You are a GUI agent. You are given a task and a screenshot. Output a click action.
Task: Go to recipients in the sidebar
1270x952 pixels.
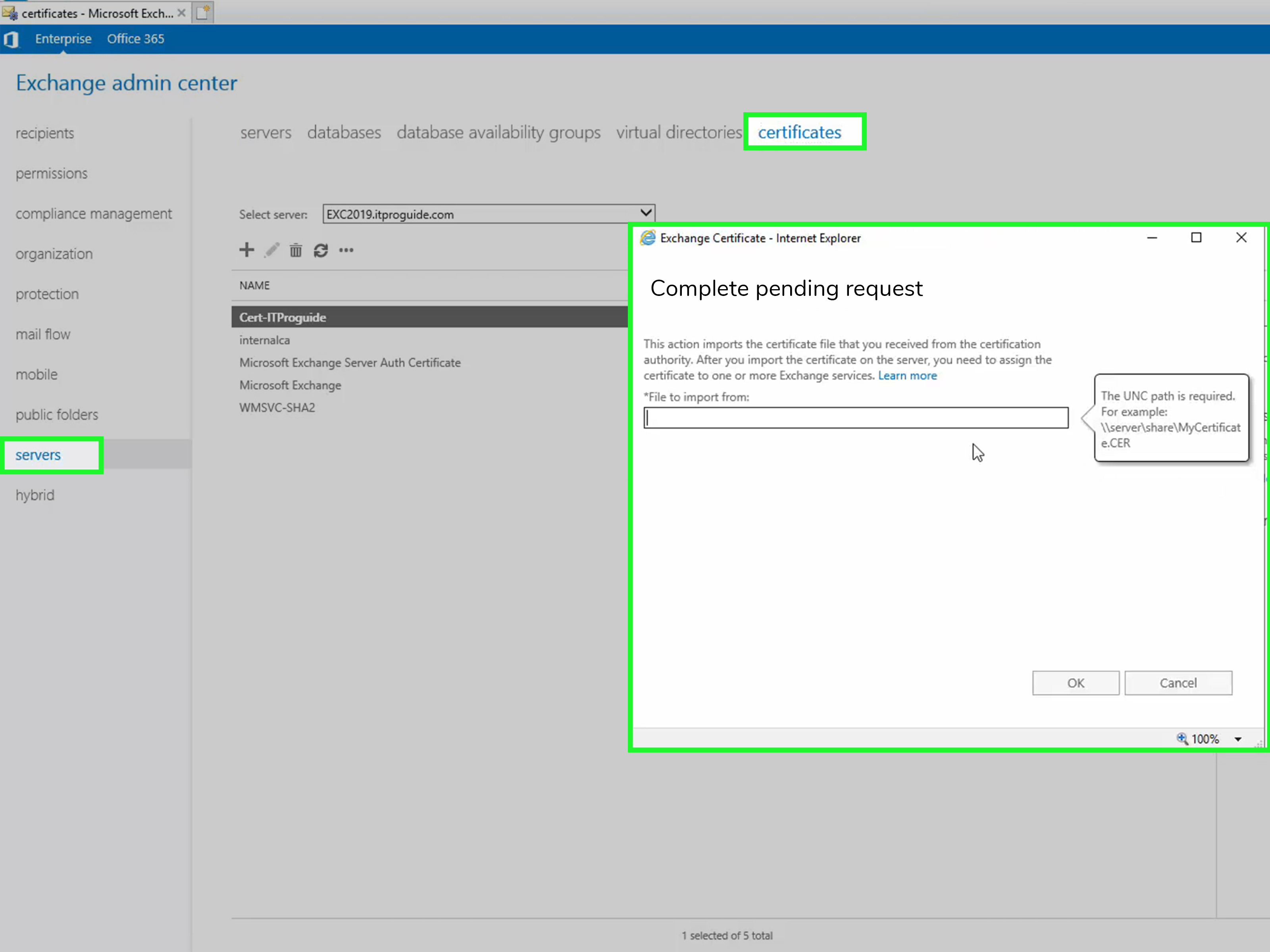45,133
